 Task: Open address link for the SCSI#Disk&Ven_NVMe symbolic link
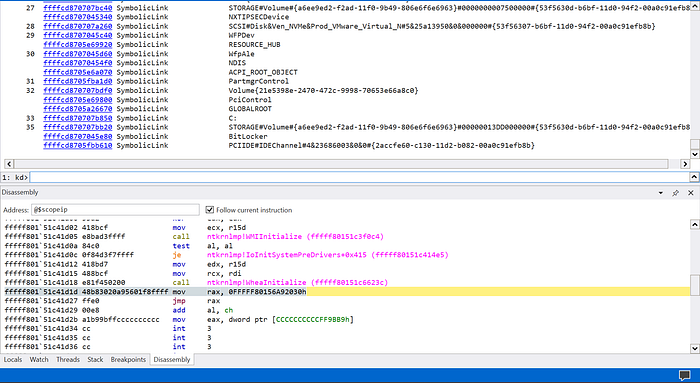(78, 26)
